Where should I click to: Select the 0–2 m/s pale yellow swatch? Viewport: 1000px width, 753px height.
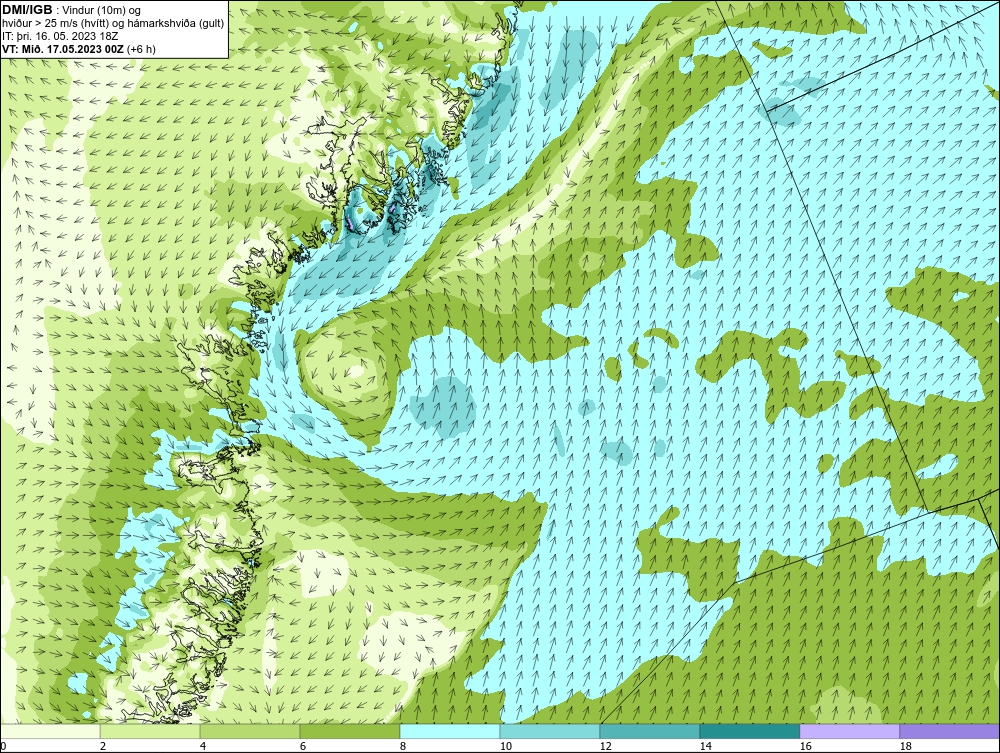coord(50,731)
